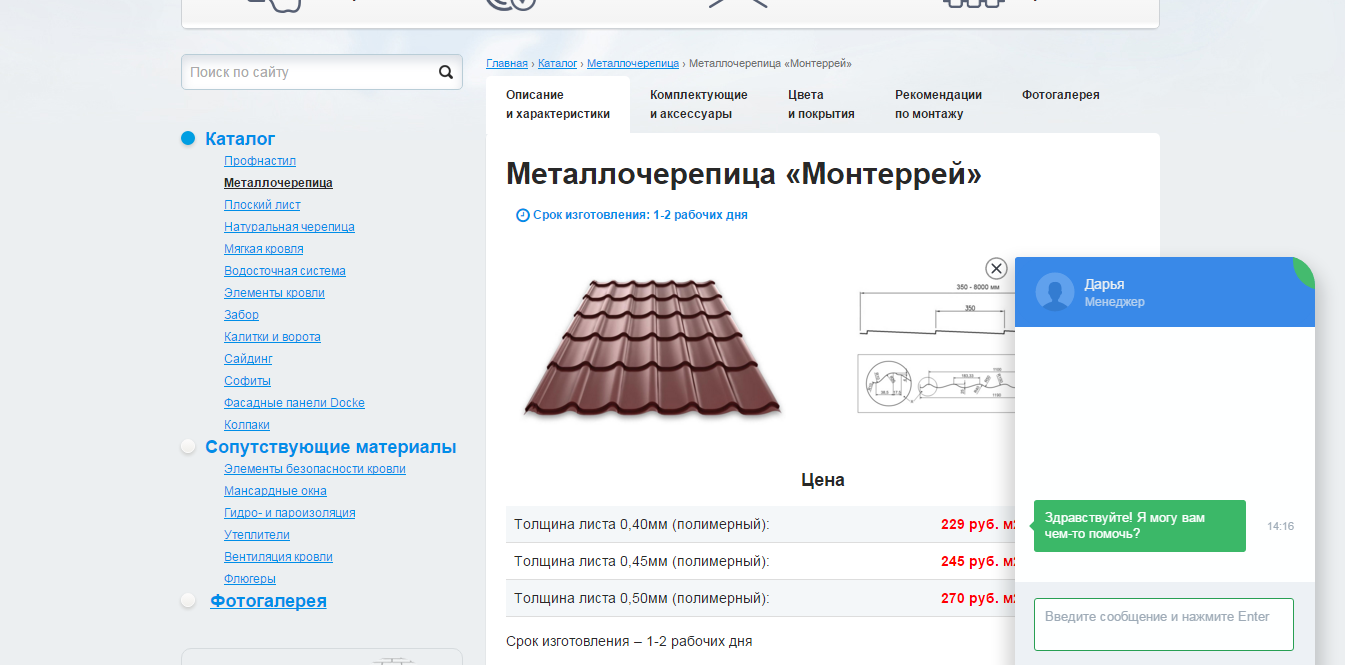The height and width of the screenshot is (665, 1345).
Task: Click the X icon above the product diagram
Action: 996,268
